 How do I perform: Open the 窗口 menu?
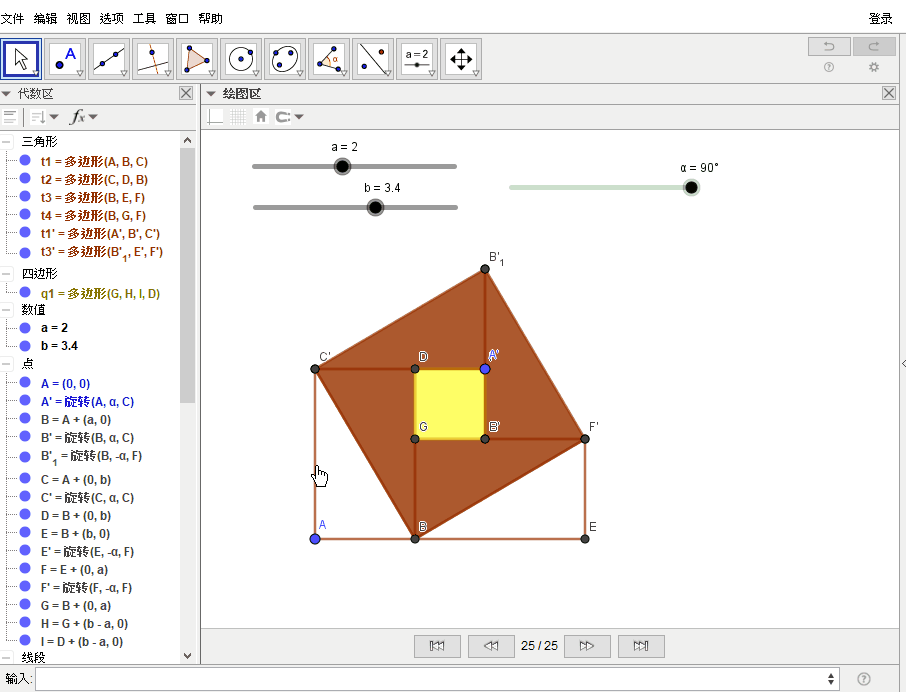click(x=177, y=18)
